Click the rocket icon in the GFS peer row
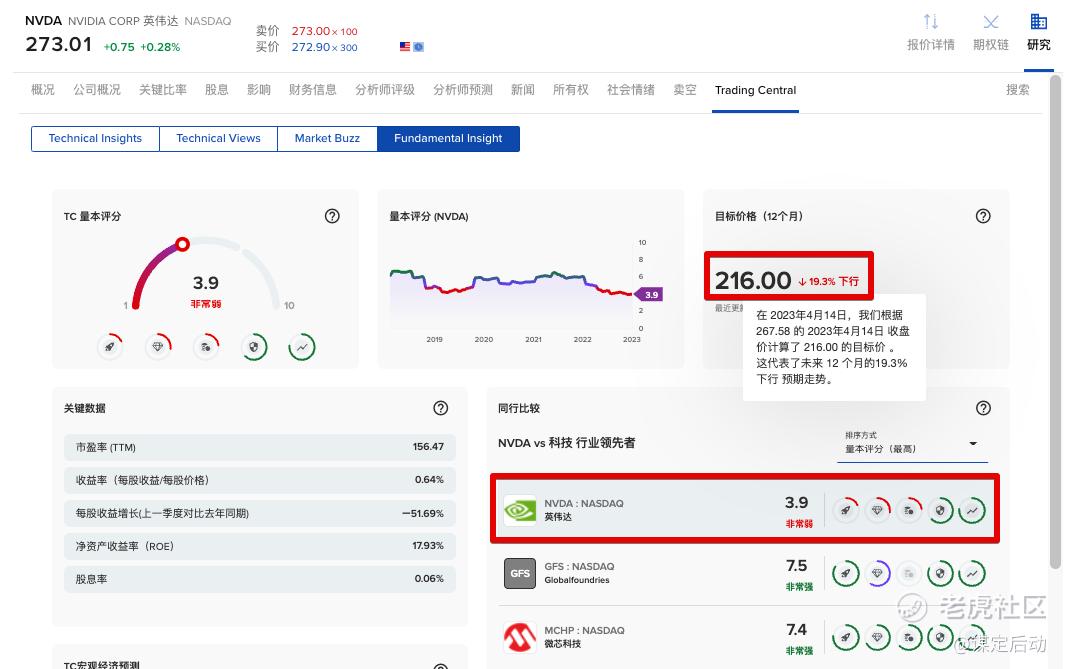This screenshot has height=669, width=1067. (845, 574)
